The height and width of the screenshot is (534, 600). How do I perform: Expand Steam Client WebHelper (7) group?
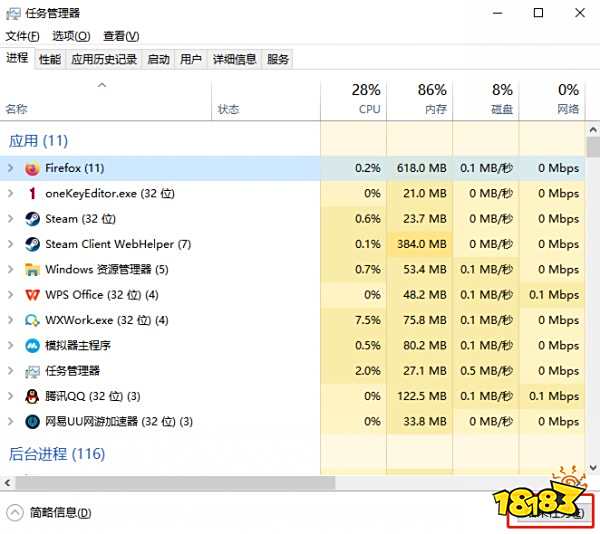pyautogui.click(x=11, y=244)
